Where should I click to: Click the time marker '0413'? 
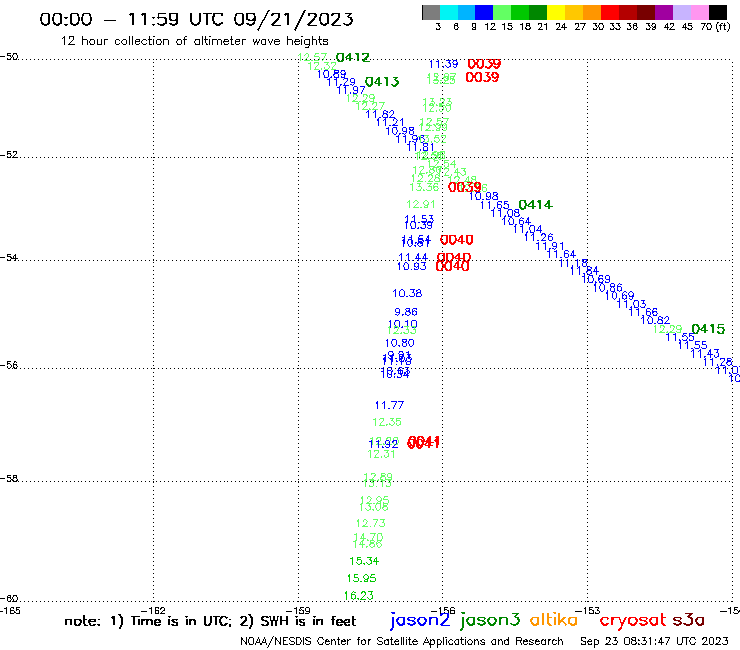click(382, 82)
